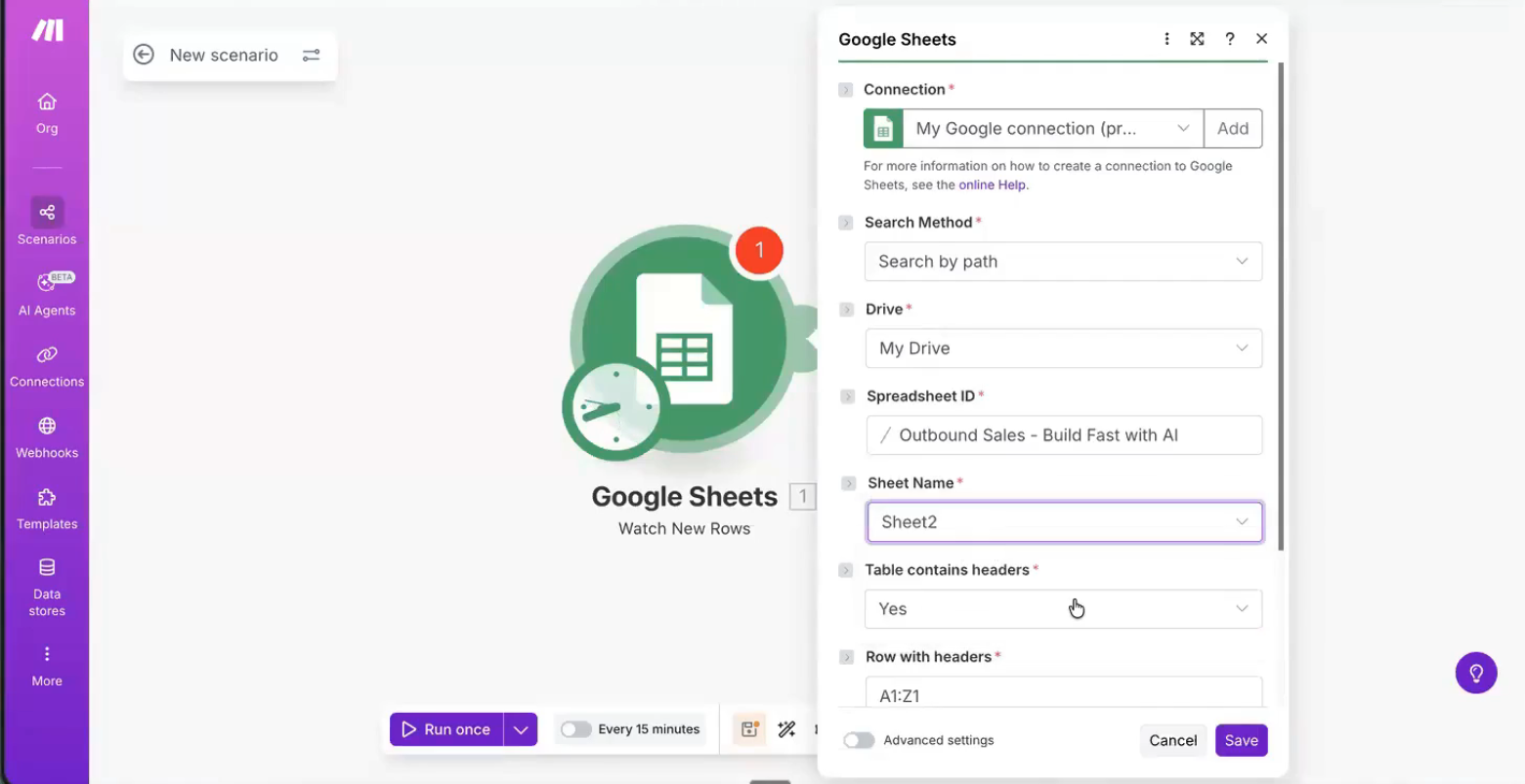Screen dimensions: 1525x784
Task: Open Data stores in the sidebar
Action: [47, 568]
